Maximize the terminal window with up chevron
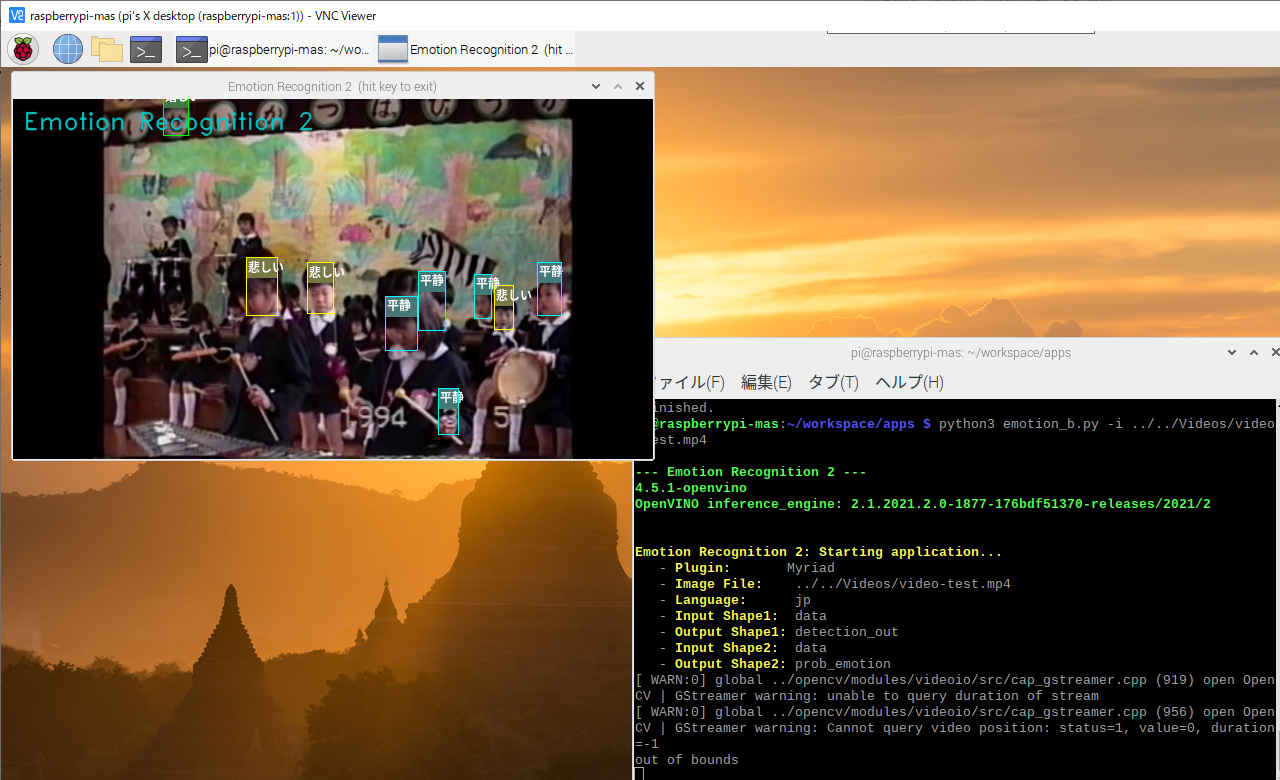This screenshot has height=780, width=1280. pyautogui.click(x=1253, y=352)
